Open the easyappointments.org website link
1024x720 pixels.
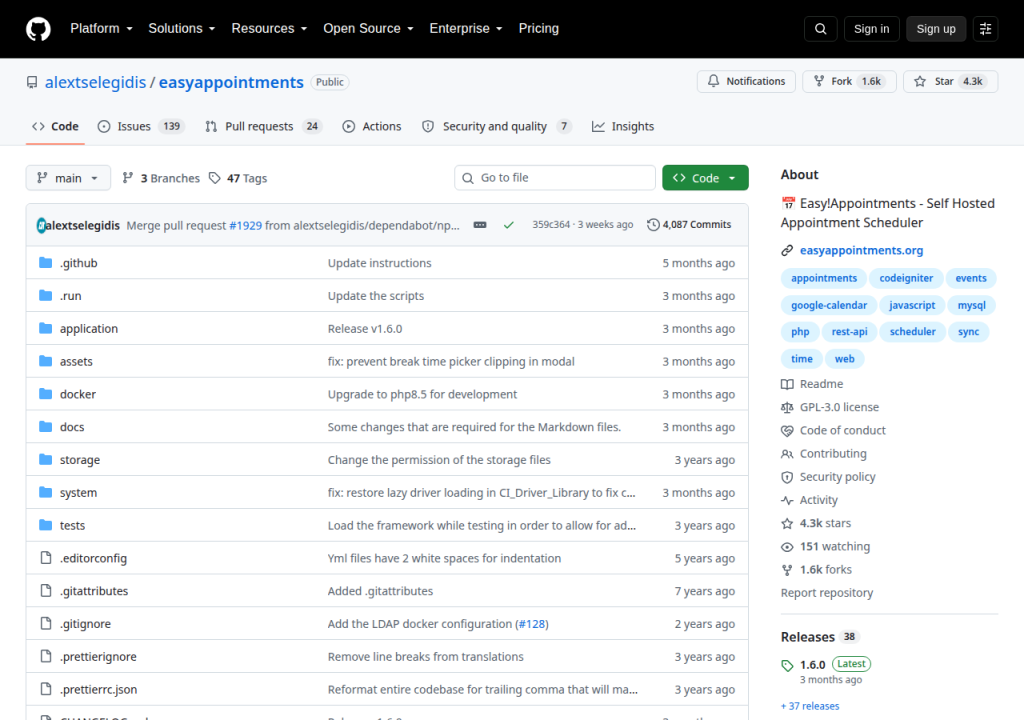tap(861, 250)
